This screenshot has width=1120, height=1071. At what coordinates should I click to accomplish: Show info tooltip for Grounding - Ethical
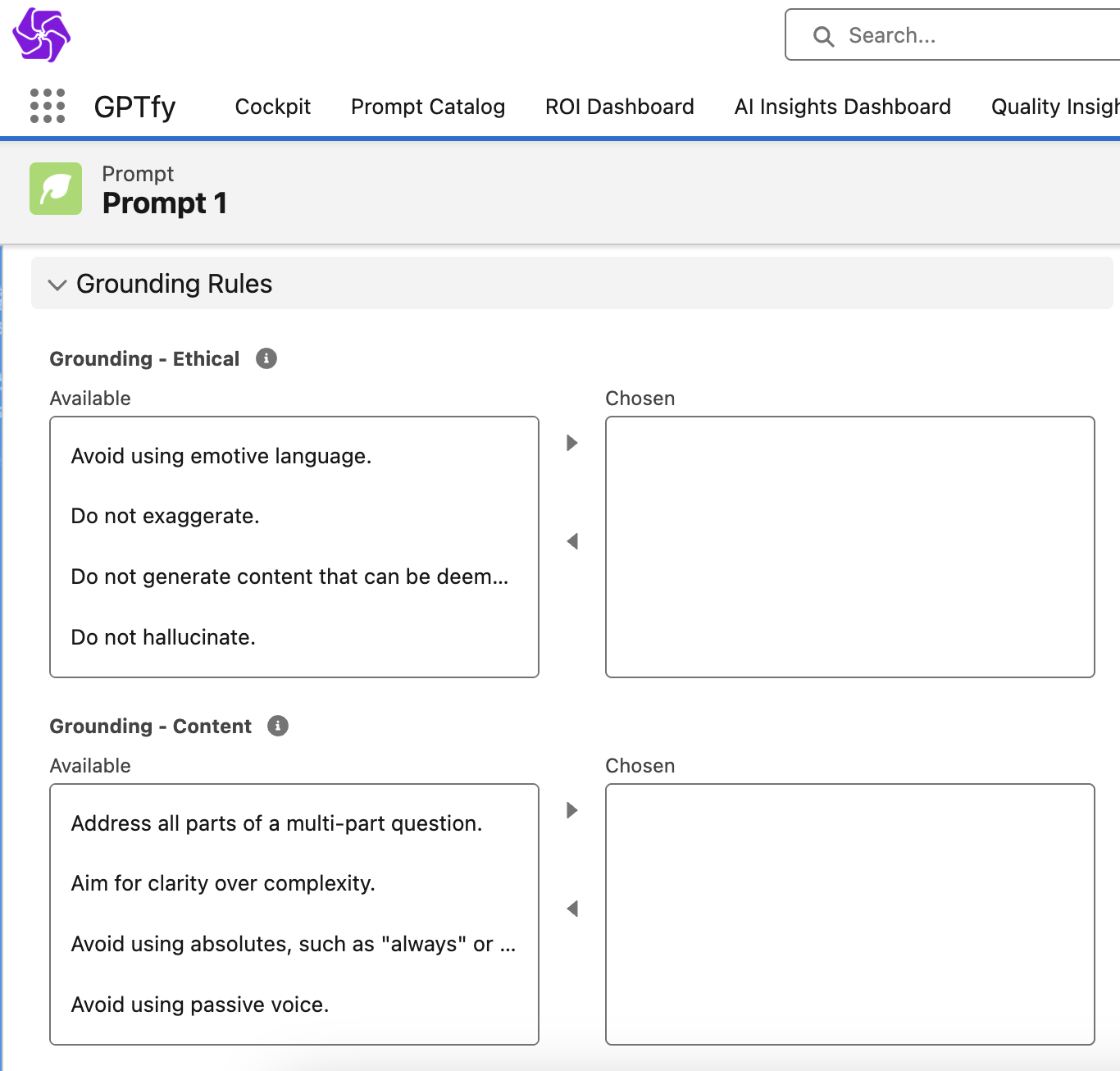click(266, 358)
